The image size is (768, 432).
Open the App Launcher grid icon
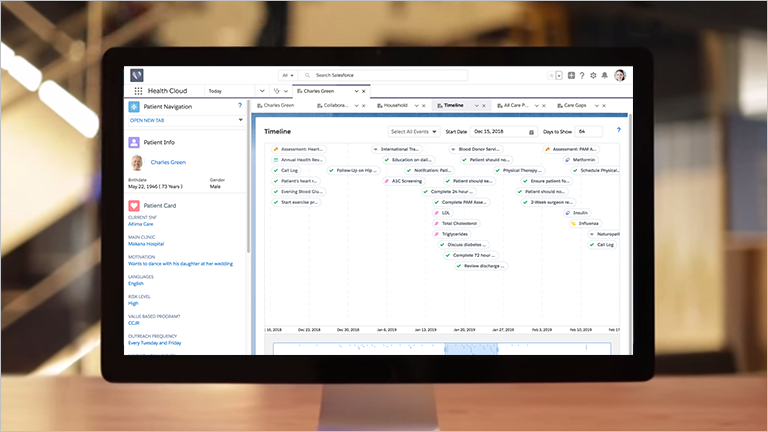pos(137,91)
